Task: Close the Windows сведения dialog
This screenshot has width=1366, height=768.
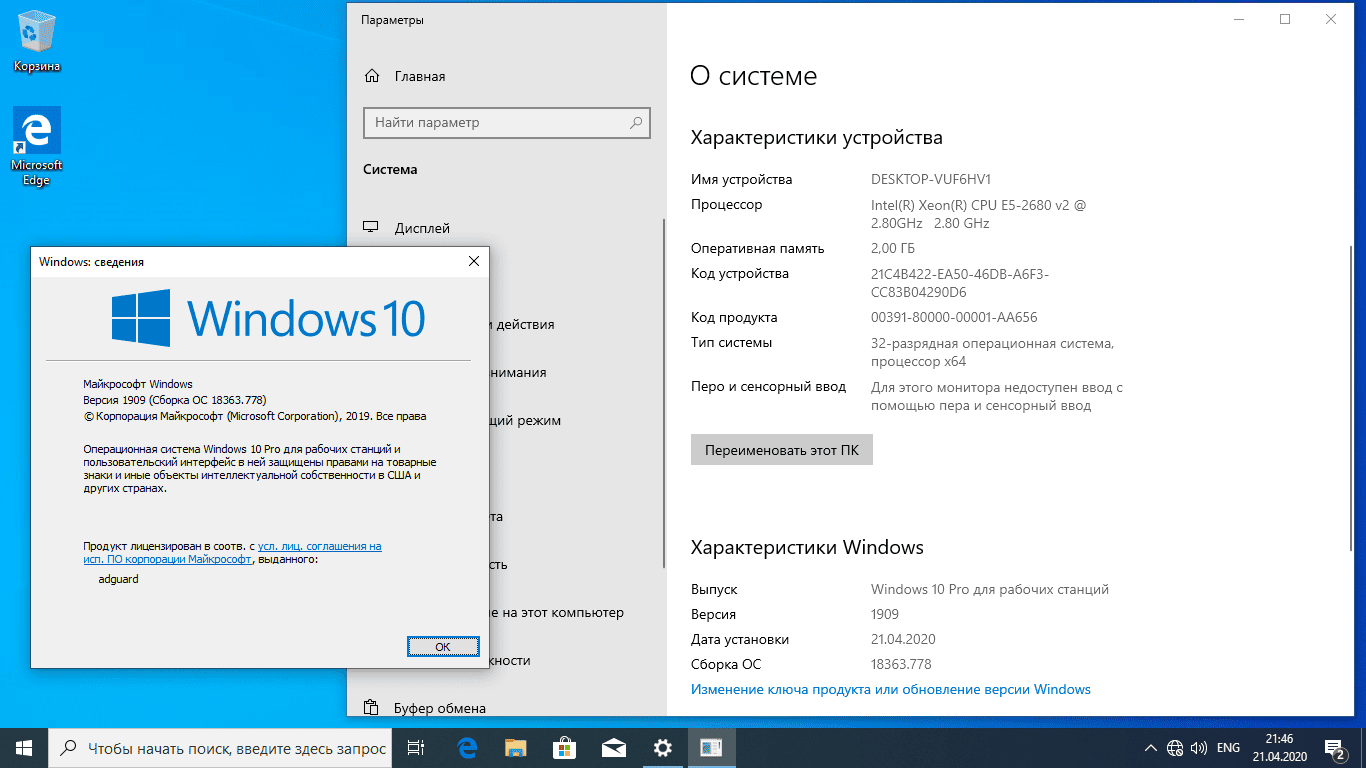Action: click(x=474, y=261)
